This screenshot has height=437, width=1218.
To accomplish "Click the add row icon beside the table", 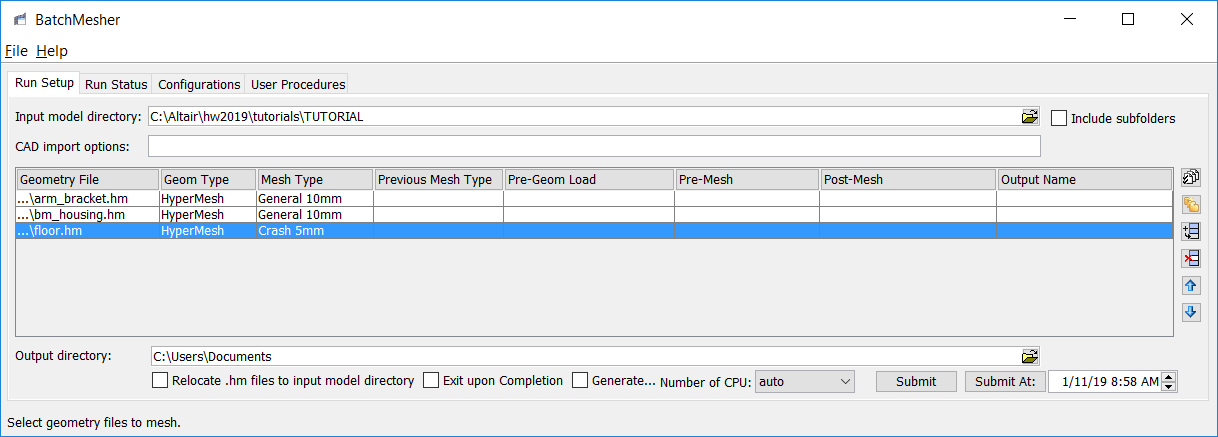I will (1191, 232).
